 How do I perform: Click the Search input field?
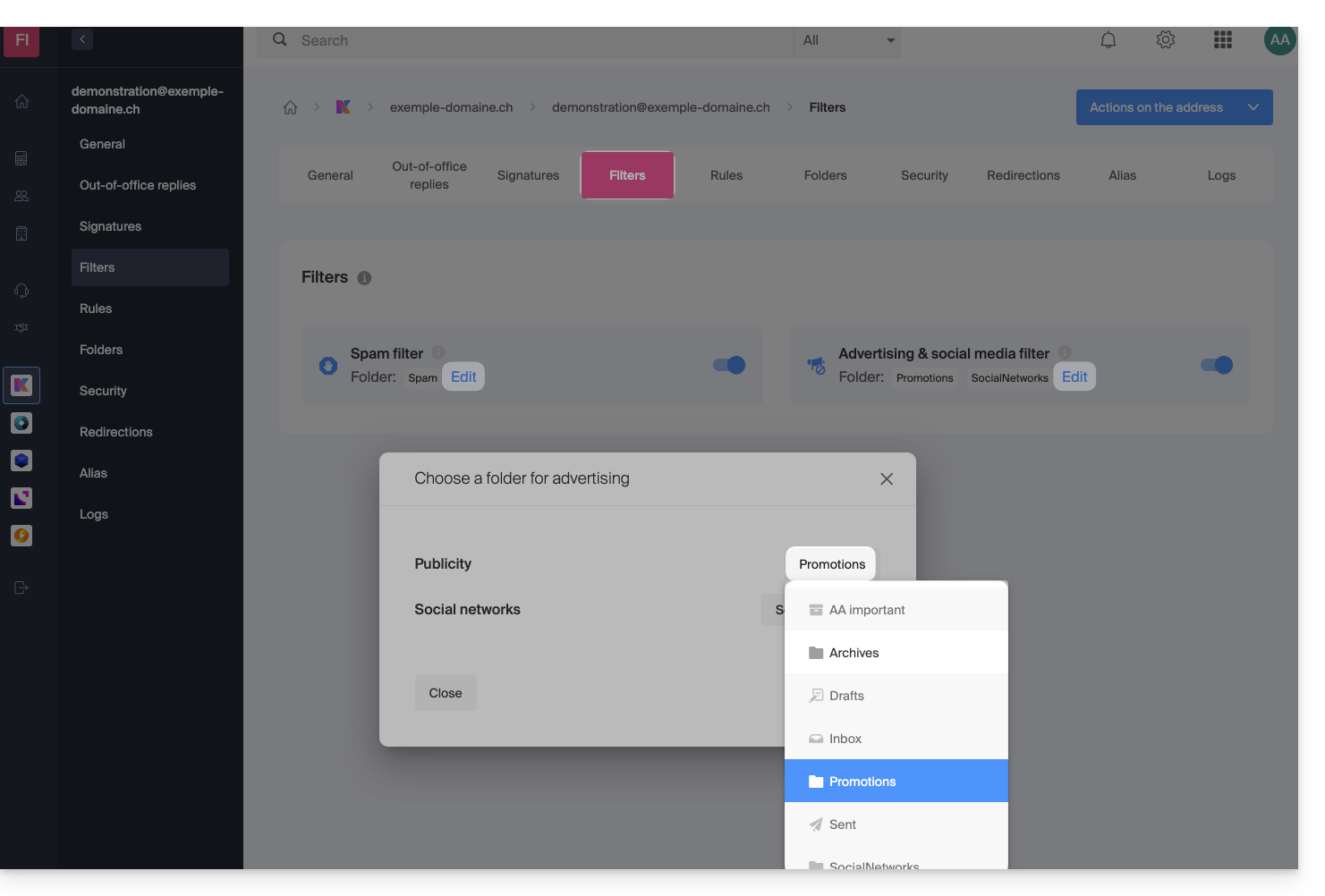pyautogui.click(x=537, y=40)
